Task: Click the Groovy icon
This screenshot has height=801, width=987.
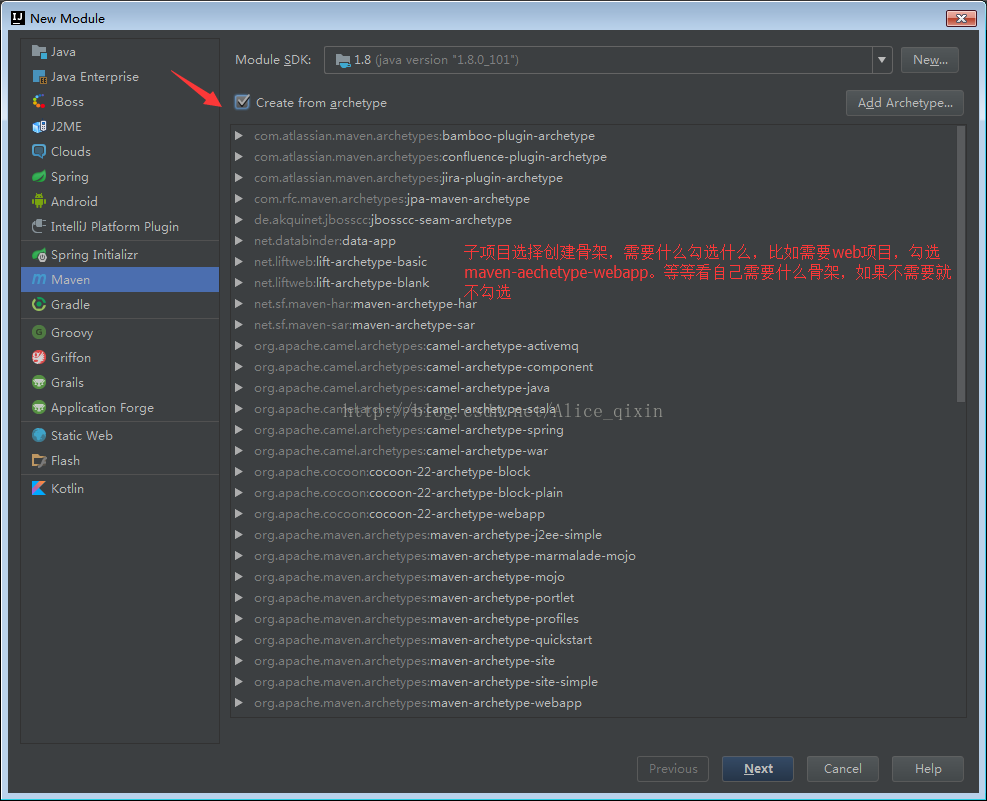Action: click(39, 332)
